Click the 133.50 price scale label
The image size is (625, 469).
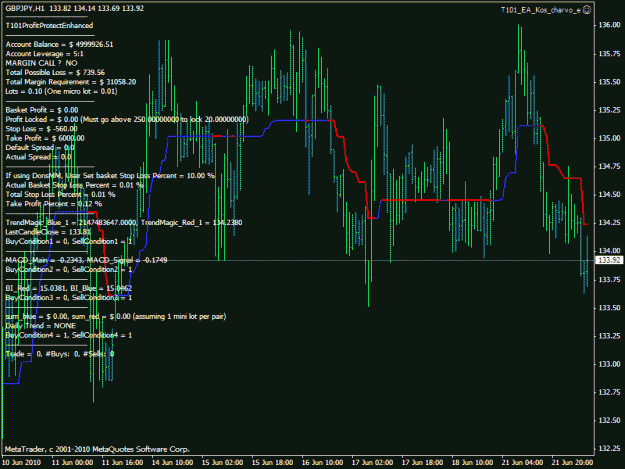pos(609,307)
